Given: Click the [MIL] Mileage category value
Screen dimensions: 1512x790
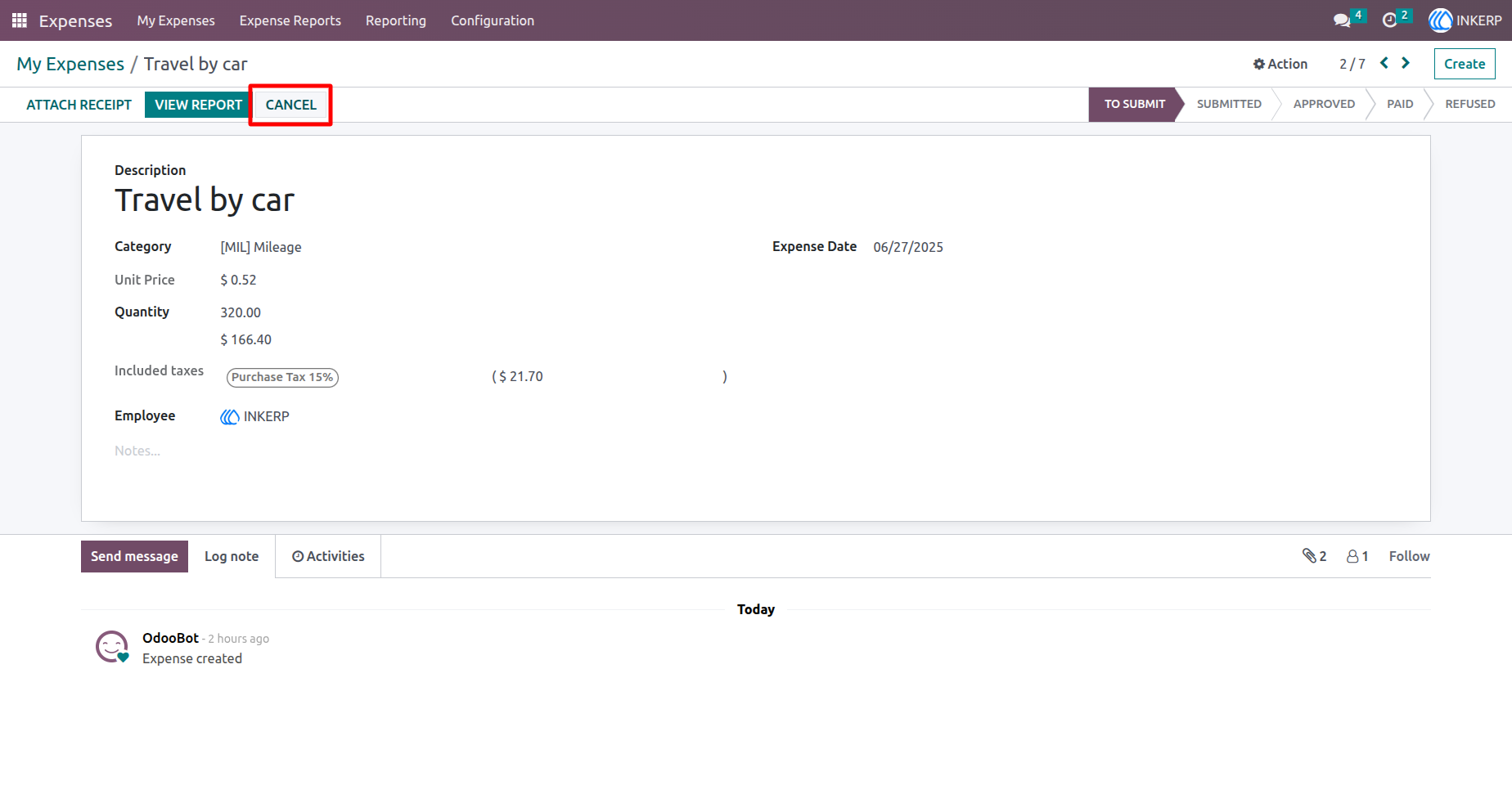Looking at the screenshot, I should click(x=261, y=247).
